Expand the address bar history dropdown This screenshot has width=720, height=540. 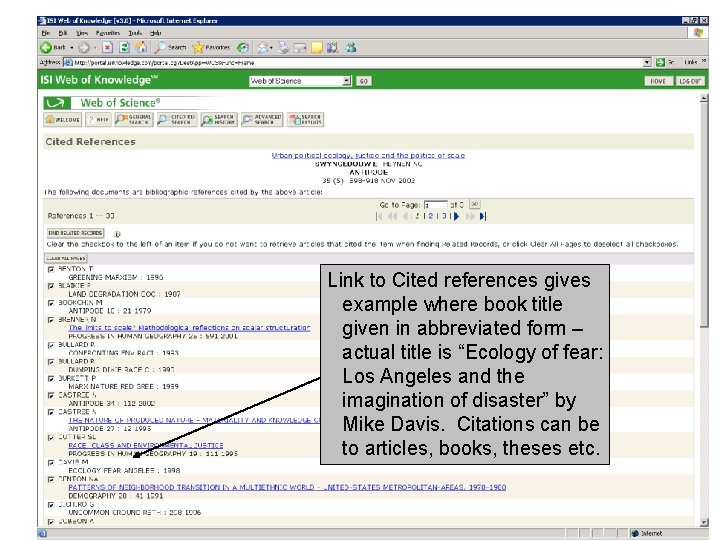647,62
